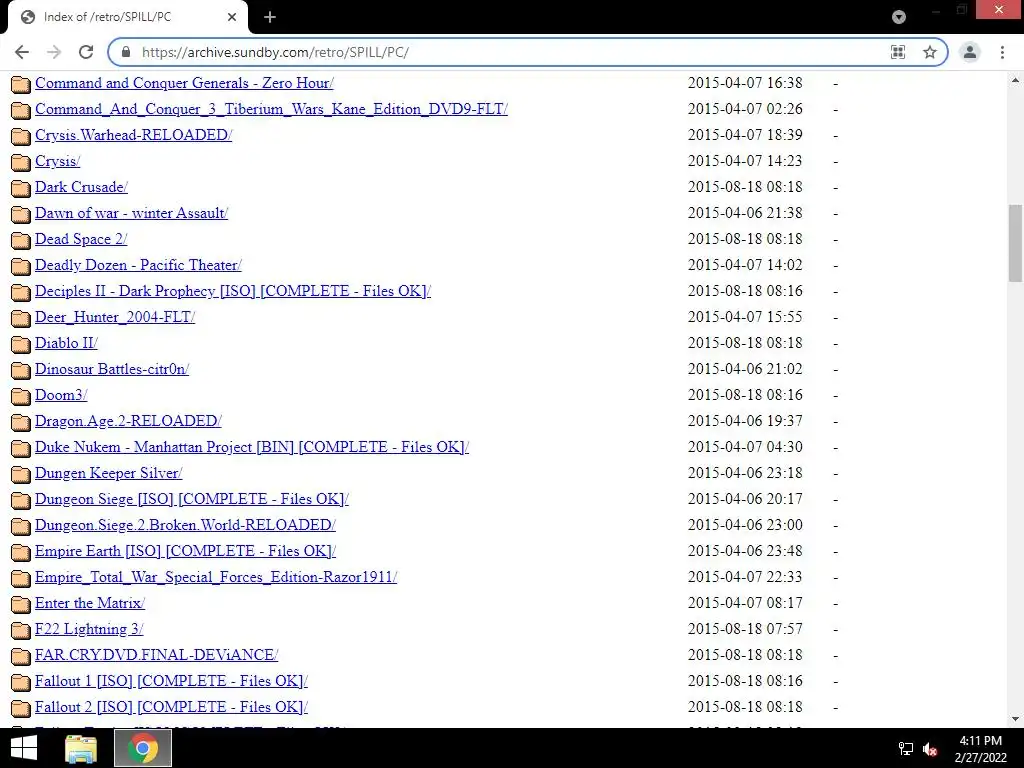
Task: Open the Dark Crusade/ link
Action: [81, 187]
